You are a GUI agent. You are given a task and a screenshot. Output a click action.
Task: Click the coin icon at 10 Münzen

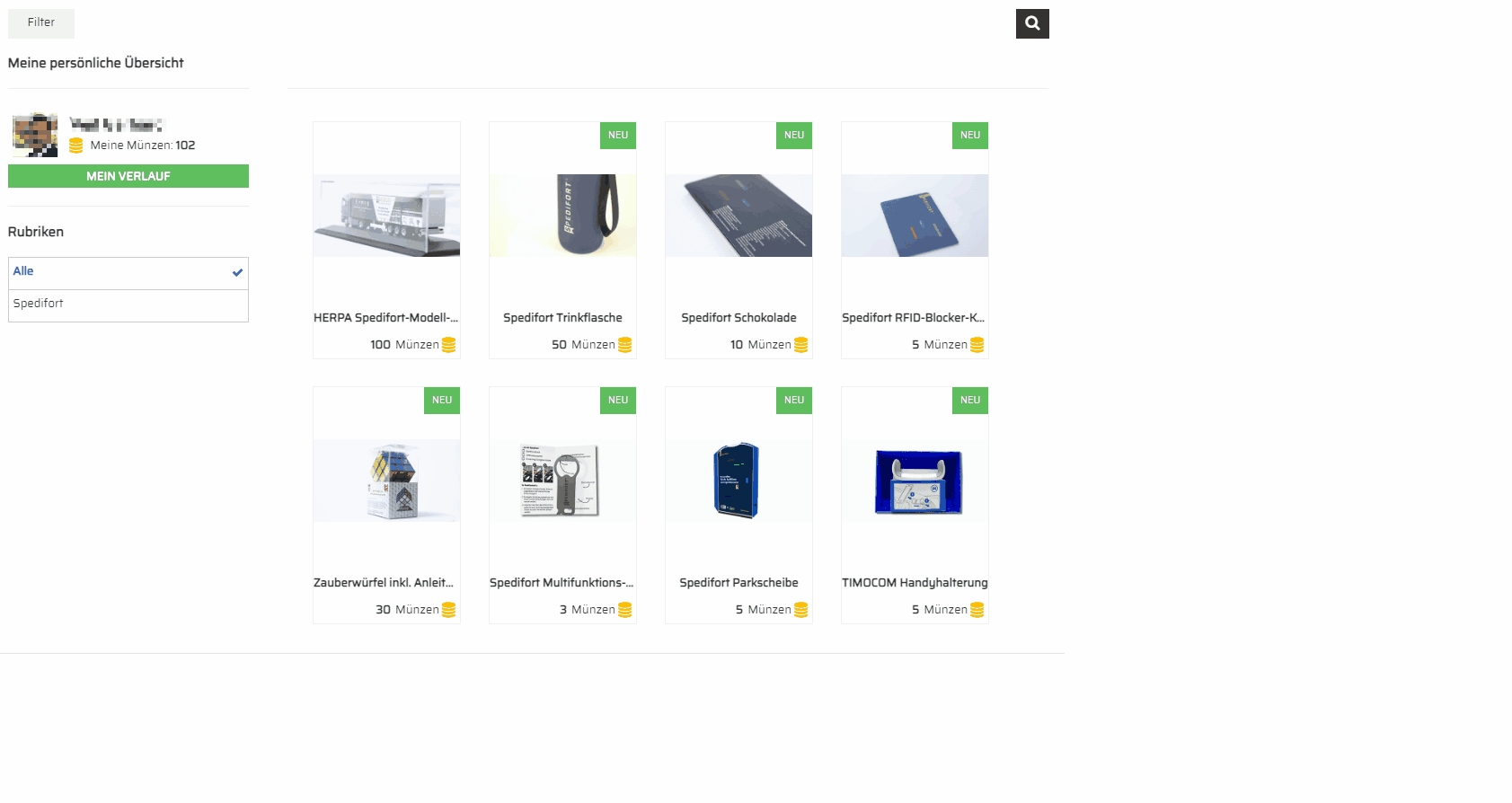[800, 345]
